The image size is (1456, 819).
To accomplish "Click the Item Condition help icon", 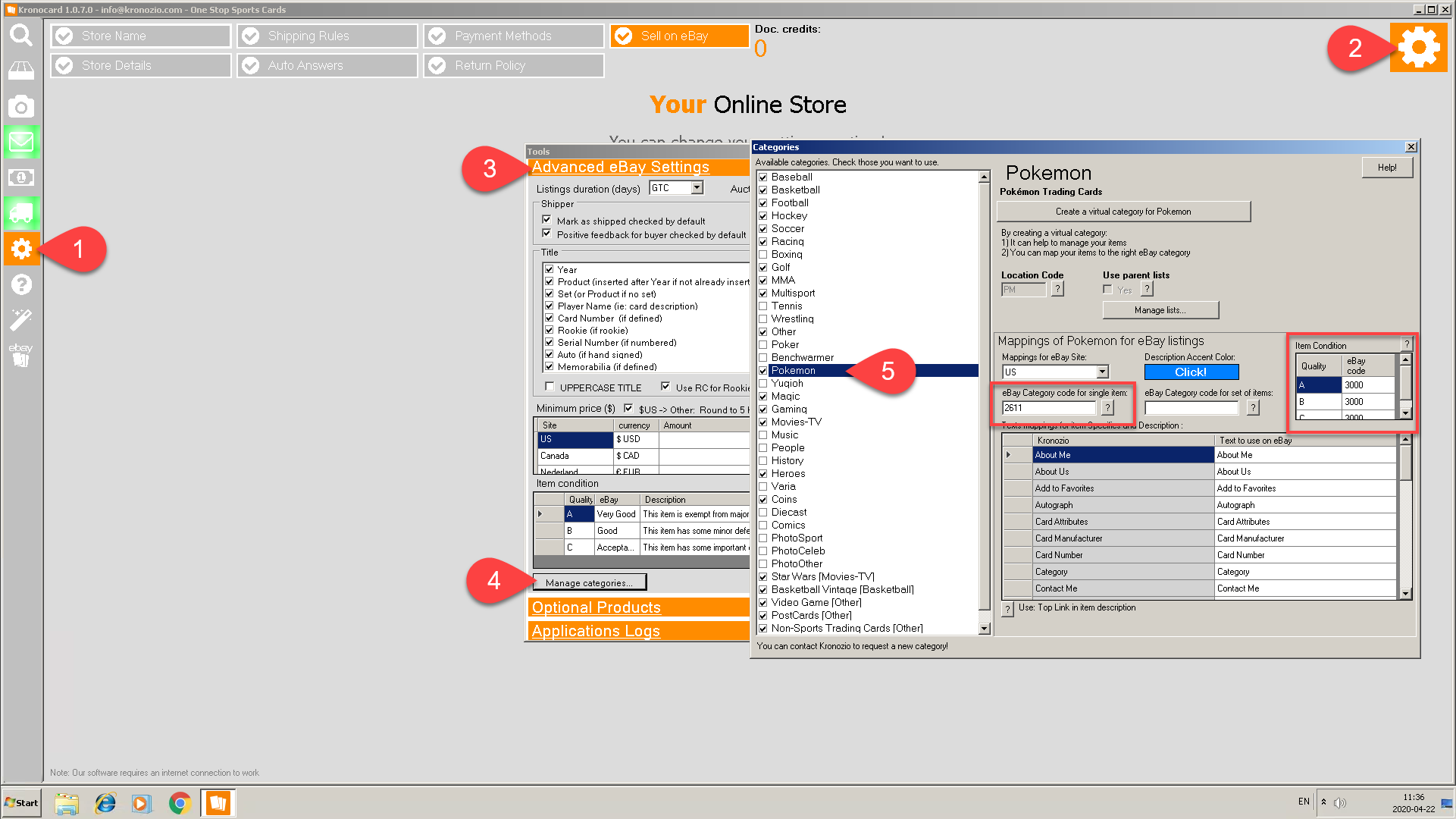I will [1407, 344].
